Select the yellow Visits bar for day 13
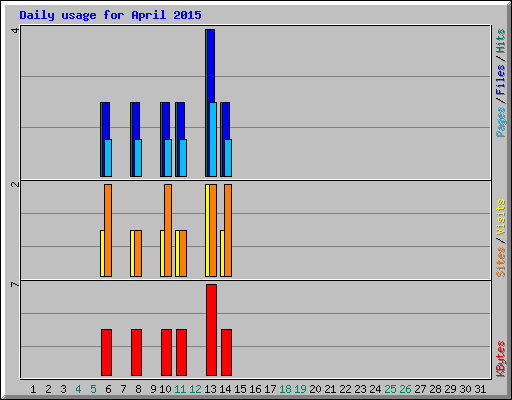 point(207,230)
